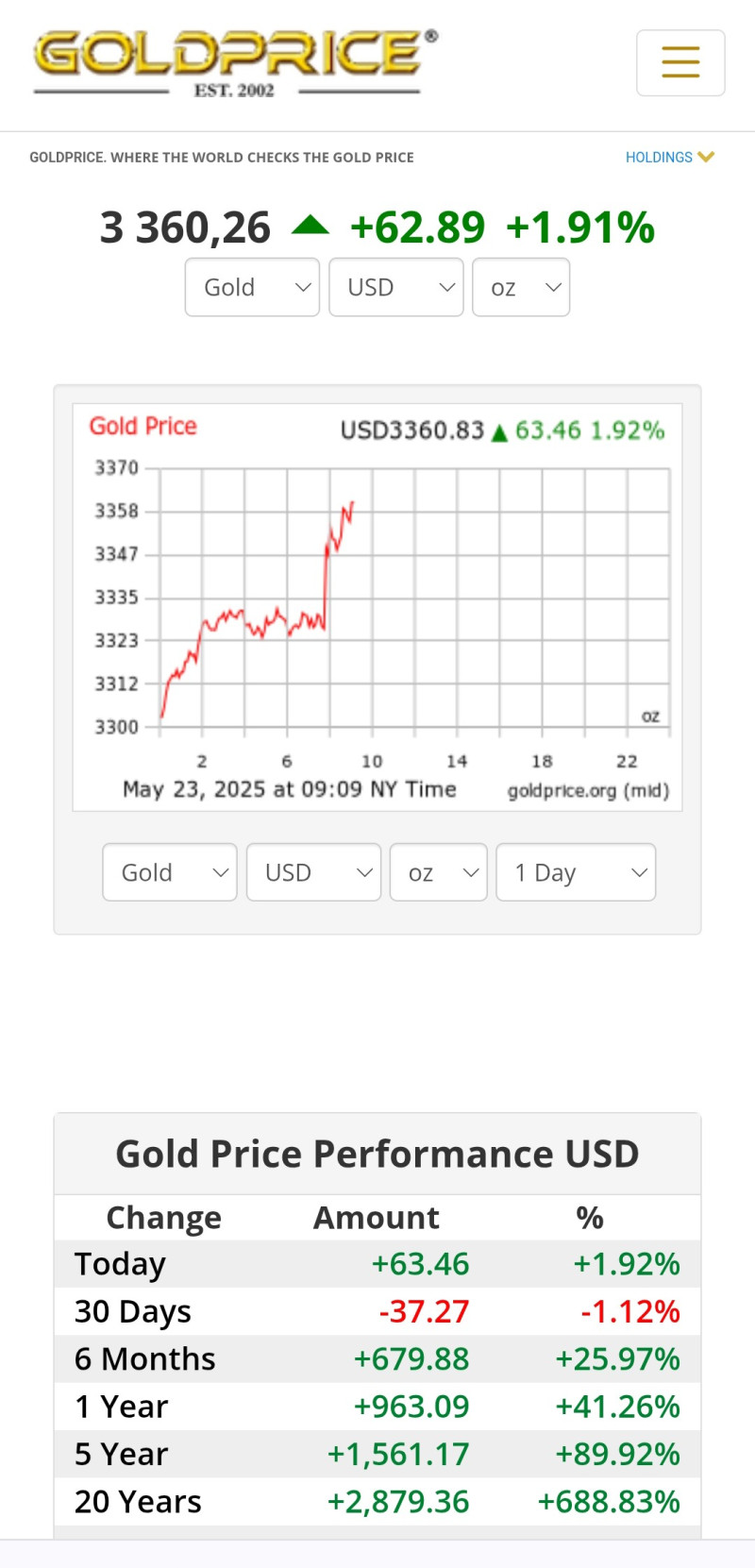Viewport: 755px width, 1568px height.
Task: Click the Today performance row
Action: pos(377,1264)
